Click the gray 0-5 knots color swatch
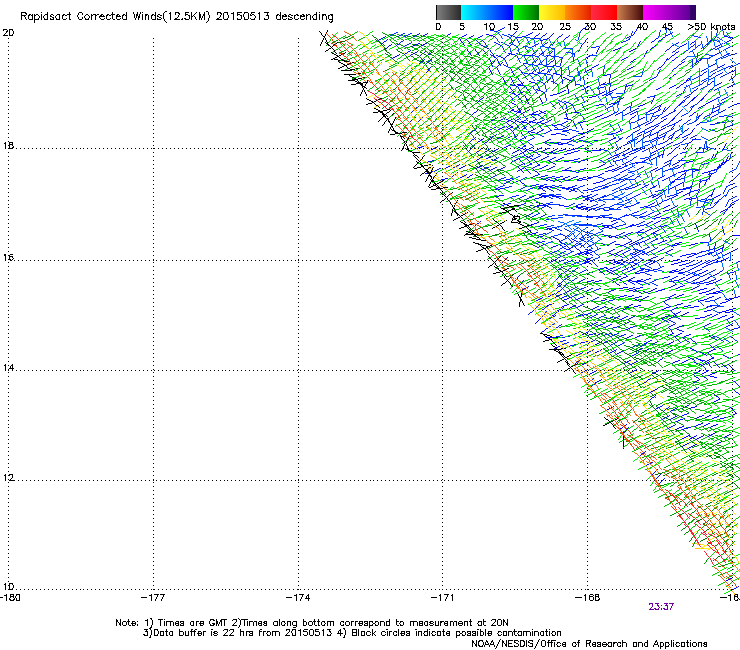 [448, 12]
